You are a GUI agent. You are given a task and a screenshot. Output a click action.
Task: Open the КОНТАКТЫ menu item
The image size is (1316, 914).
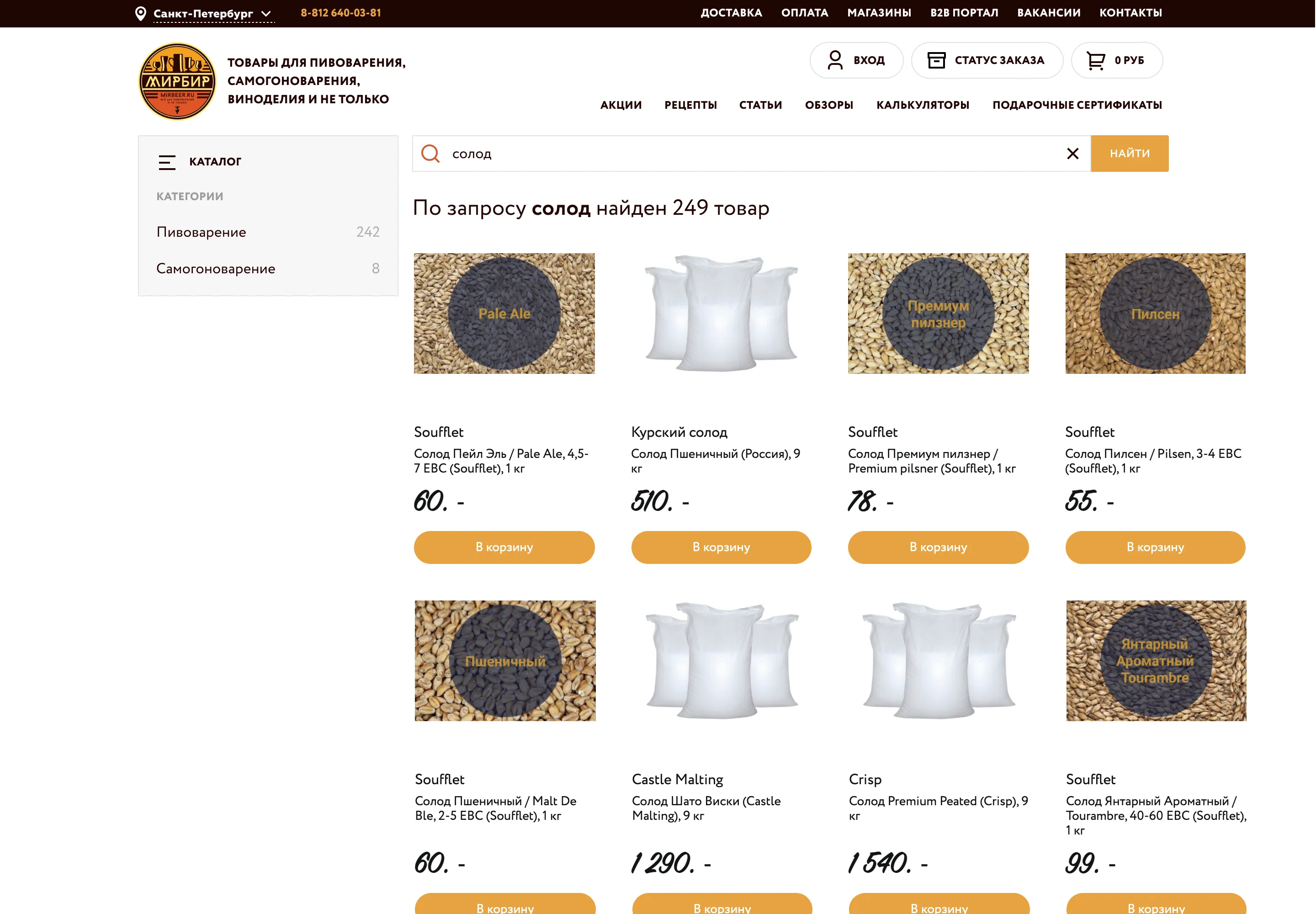1130,12
